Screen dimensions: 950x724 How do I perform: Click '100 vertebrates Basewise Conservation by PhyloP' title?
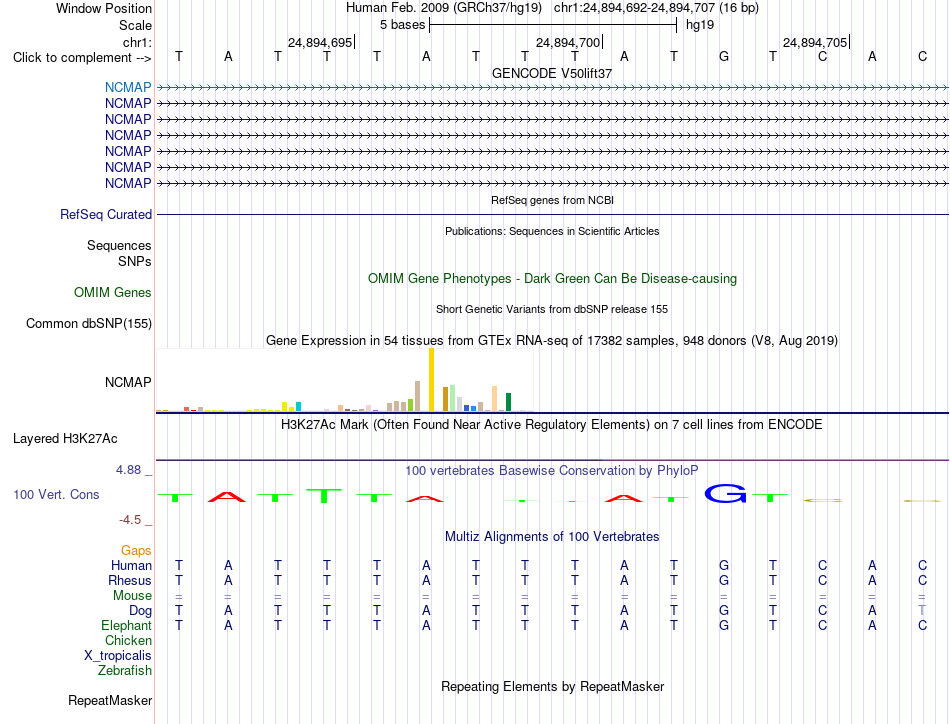[x=551, y=471]
